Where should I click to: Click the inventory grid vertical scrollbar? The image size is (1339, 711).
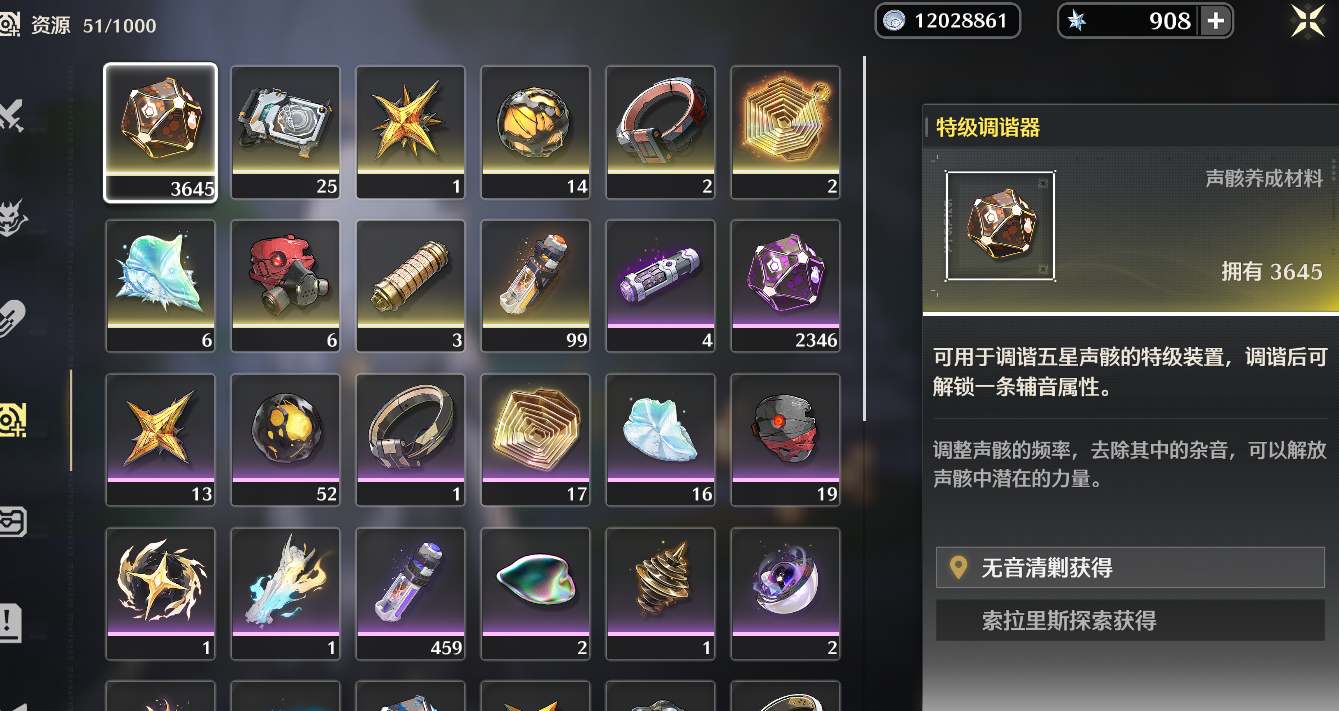pyautogui.click(x=865, y=238)
